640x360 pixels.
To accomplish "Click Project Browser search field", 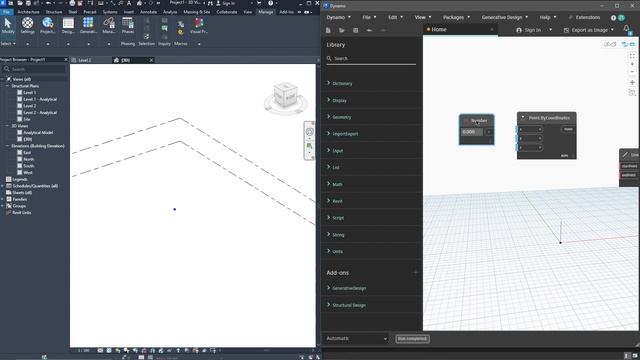I will (33, 69).
